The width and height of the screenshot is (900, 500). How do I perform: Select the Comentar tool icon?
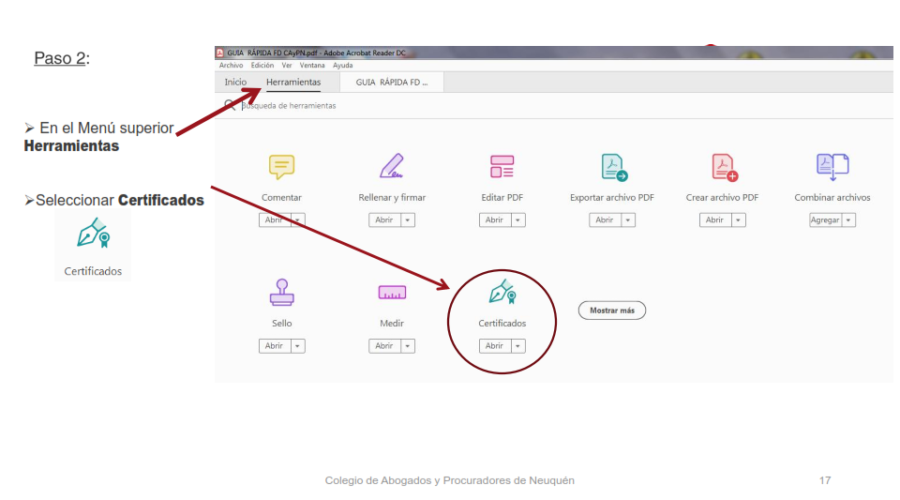click(x=281, y=166)
